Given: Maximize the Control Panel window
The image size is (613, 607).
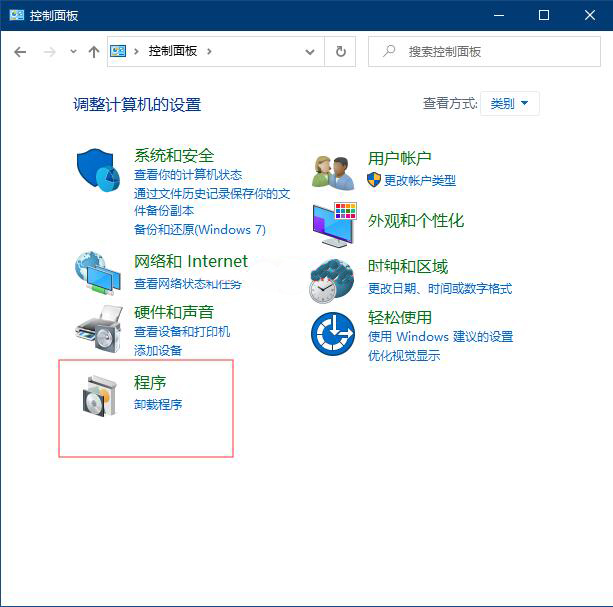Looking at the screenshot, I should tap(544, 15).
